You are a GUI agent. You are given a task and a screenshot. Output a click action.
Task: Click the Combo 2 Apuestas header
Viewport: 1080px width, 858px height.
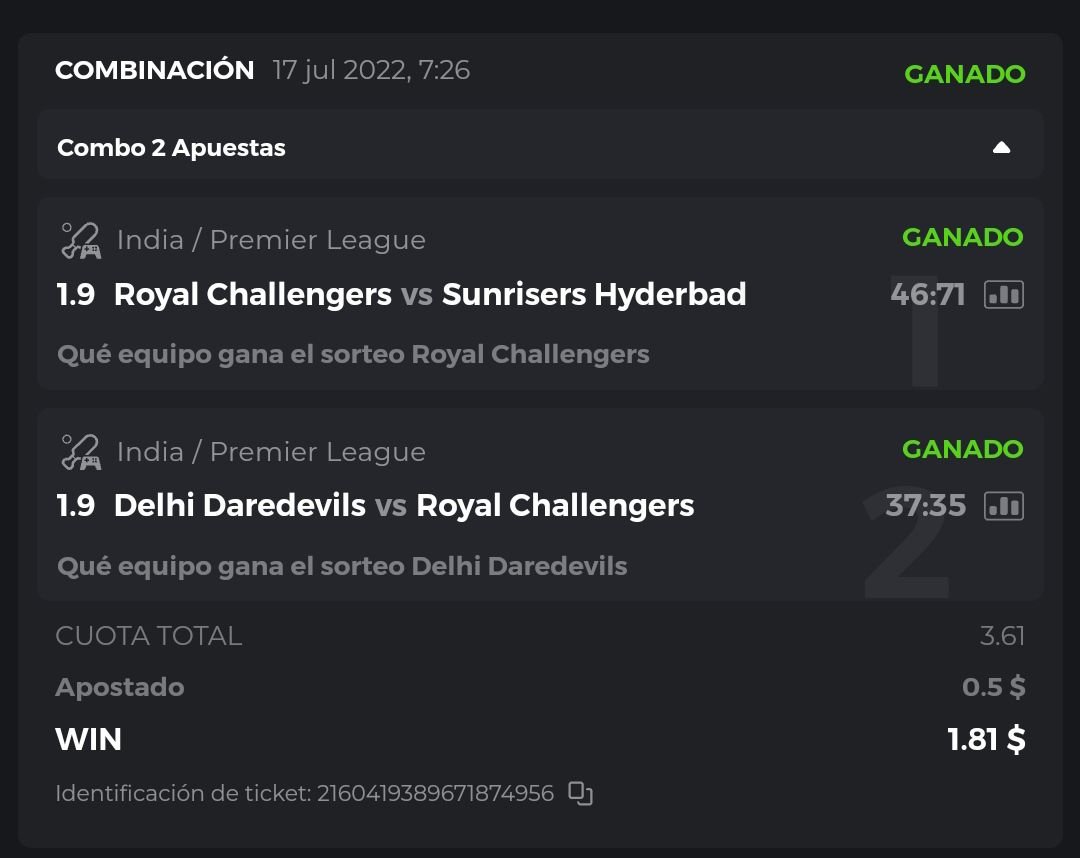point(171,148)
